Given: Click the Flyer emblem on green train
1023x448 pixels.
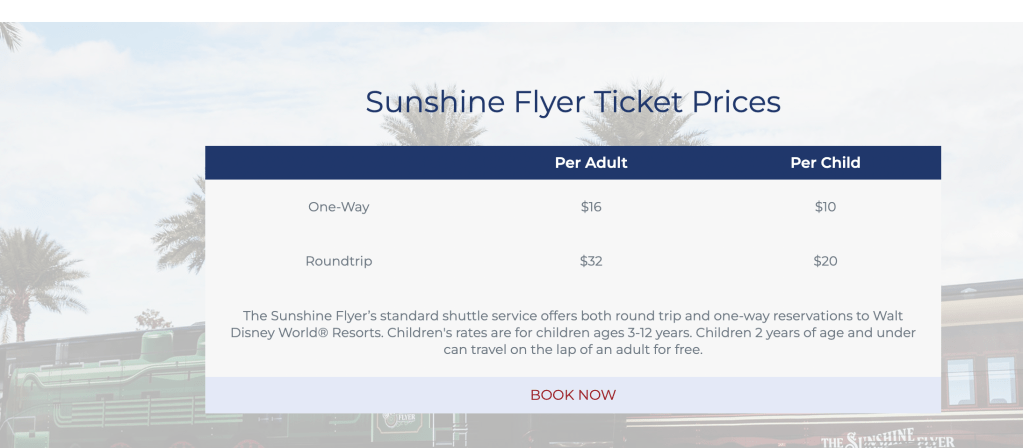Looking at the screenshot, I should click(x=399, y=420).
